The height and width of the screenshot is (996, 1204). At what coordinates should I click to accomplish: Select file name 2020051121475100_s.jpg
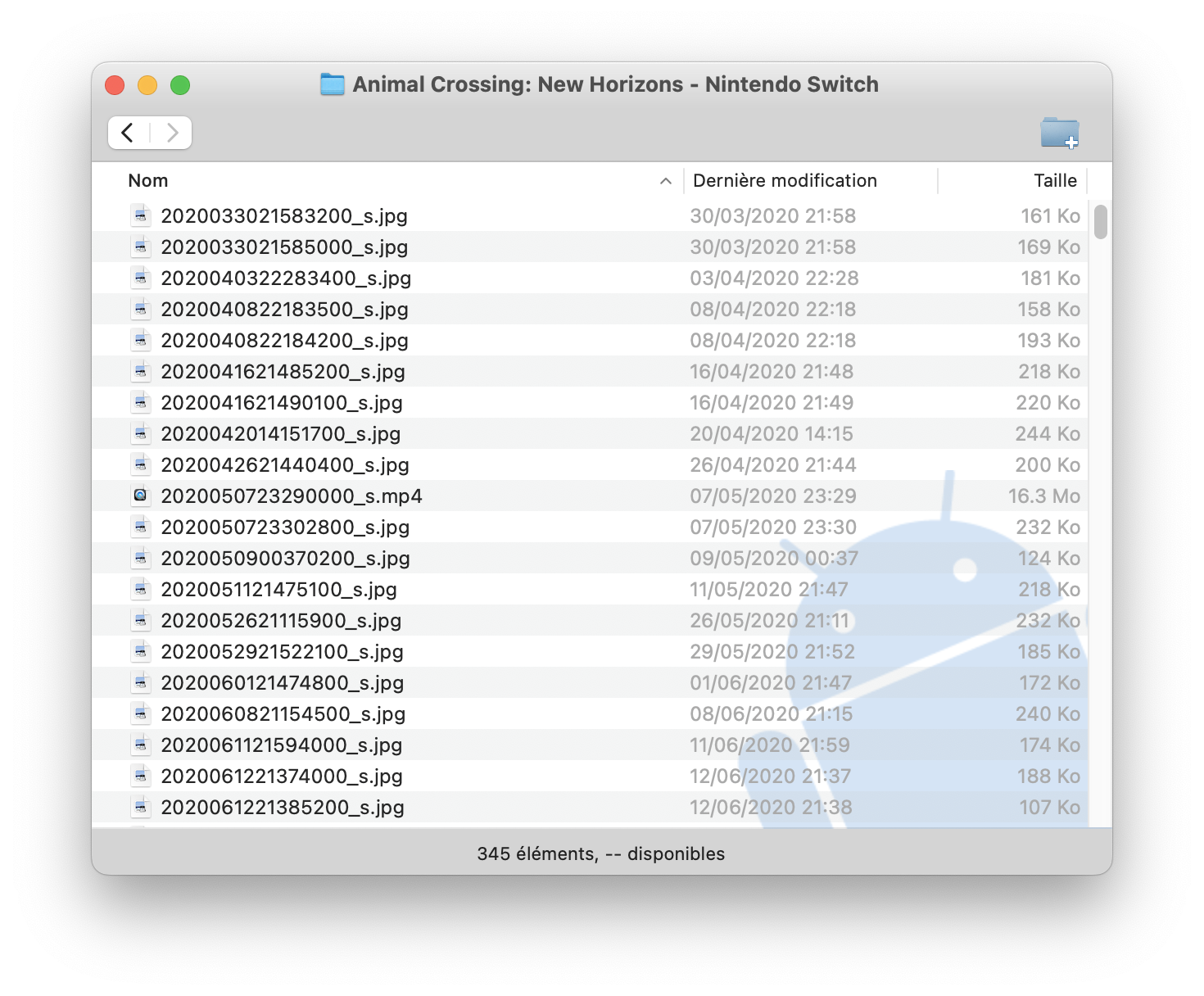point(278,590)
